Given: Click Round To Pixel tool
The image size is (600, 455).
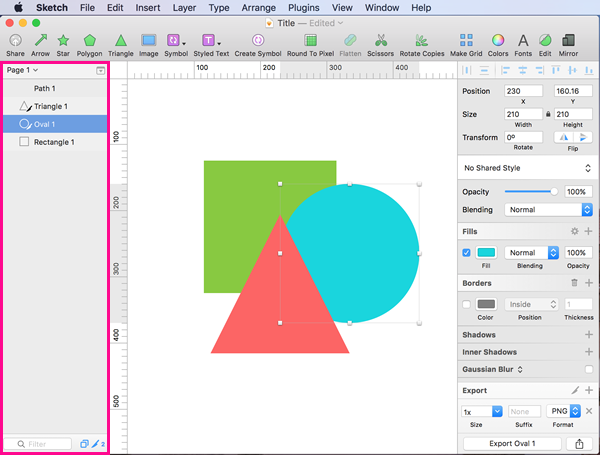Looking at the screenshot, I should point(310,45).
